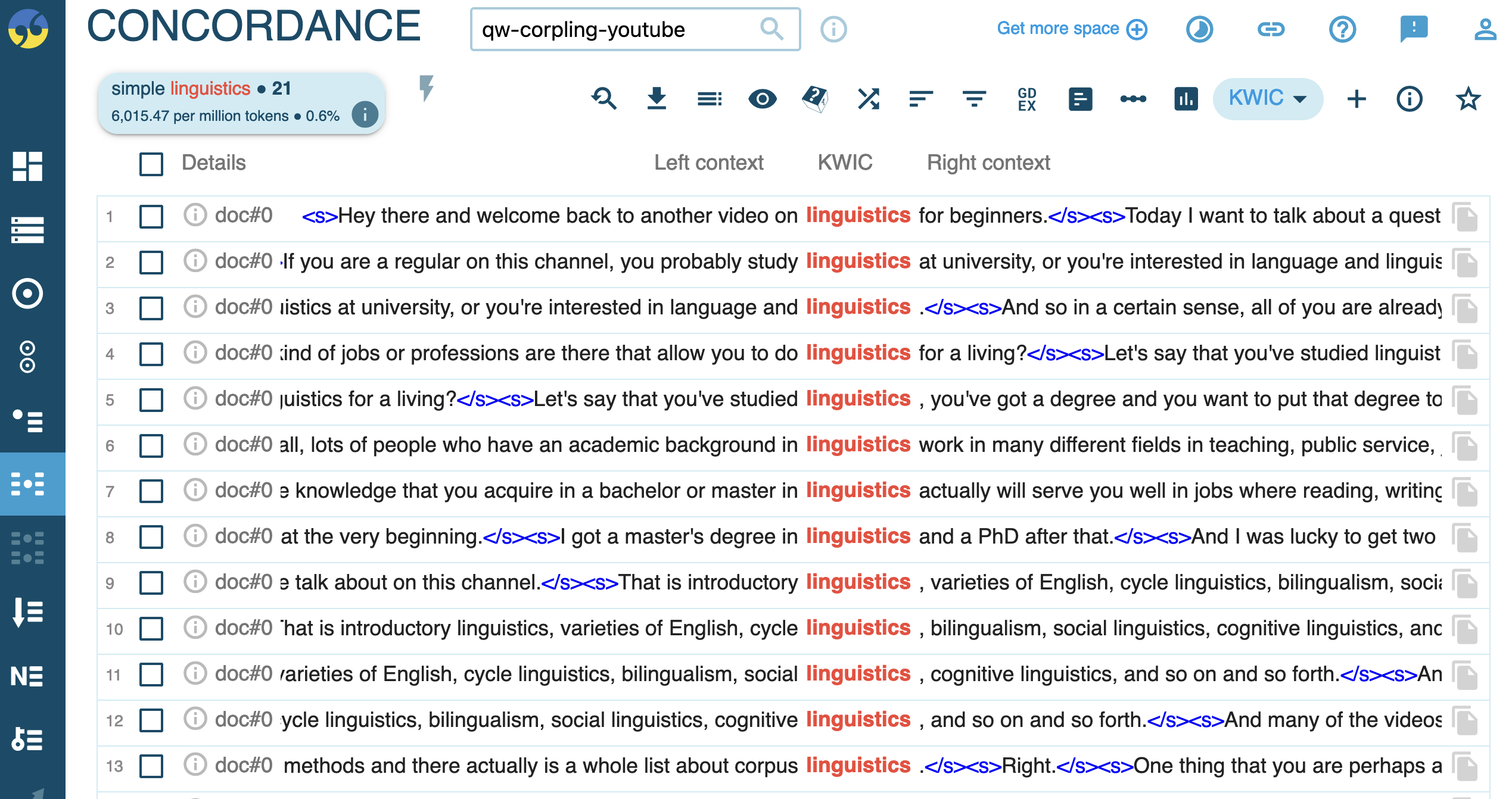This screenshot has height=799, width=1512.
Task: Click the highlighted concordance icon in sidebar
Action: [x=27, y=484]
